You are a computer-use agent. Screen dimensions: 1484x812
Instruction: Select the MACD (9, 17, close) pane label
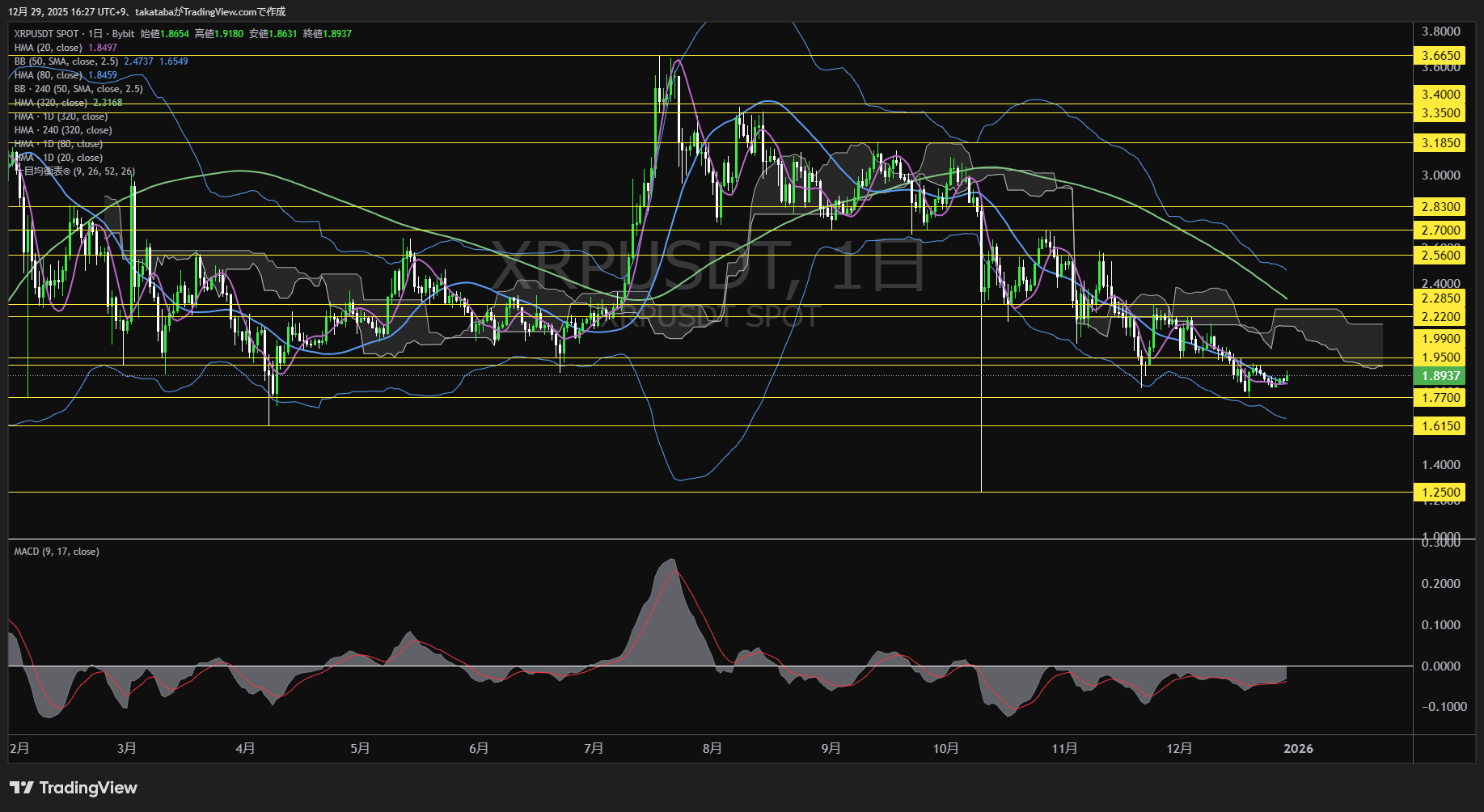pos(55,551)
